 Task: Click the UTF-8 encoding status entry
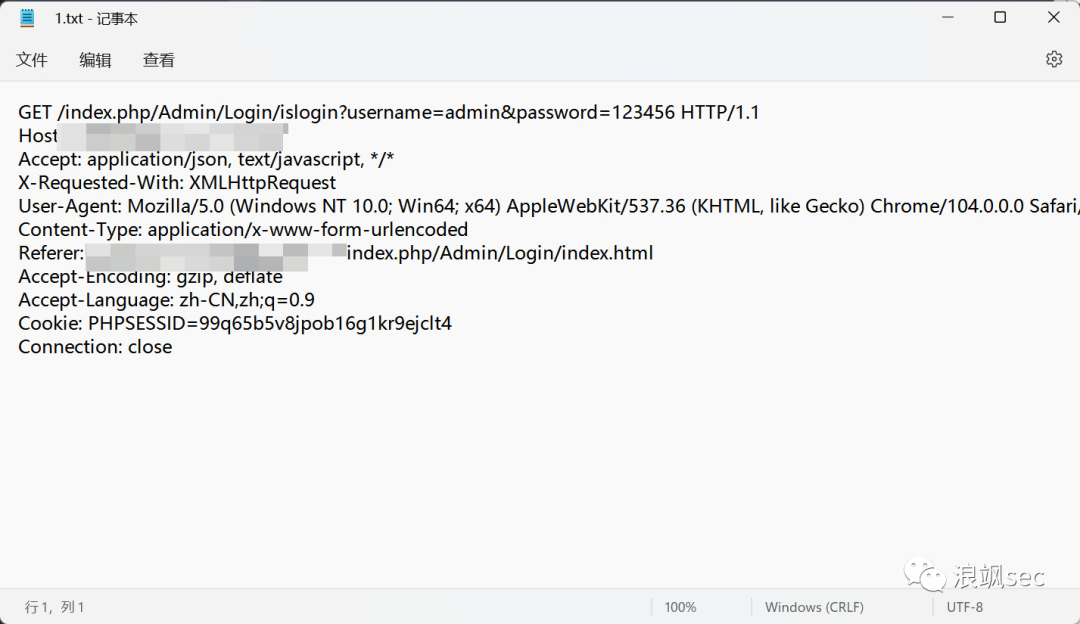tap(964, 607)
